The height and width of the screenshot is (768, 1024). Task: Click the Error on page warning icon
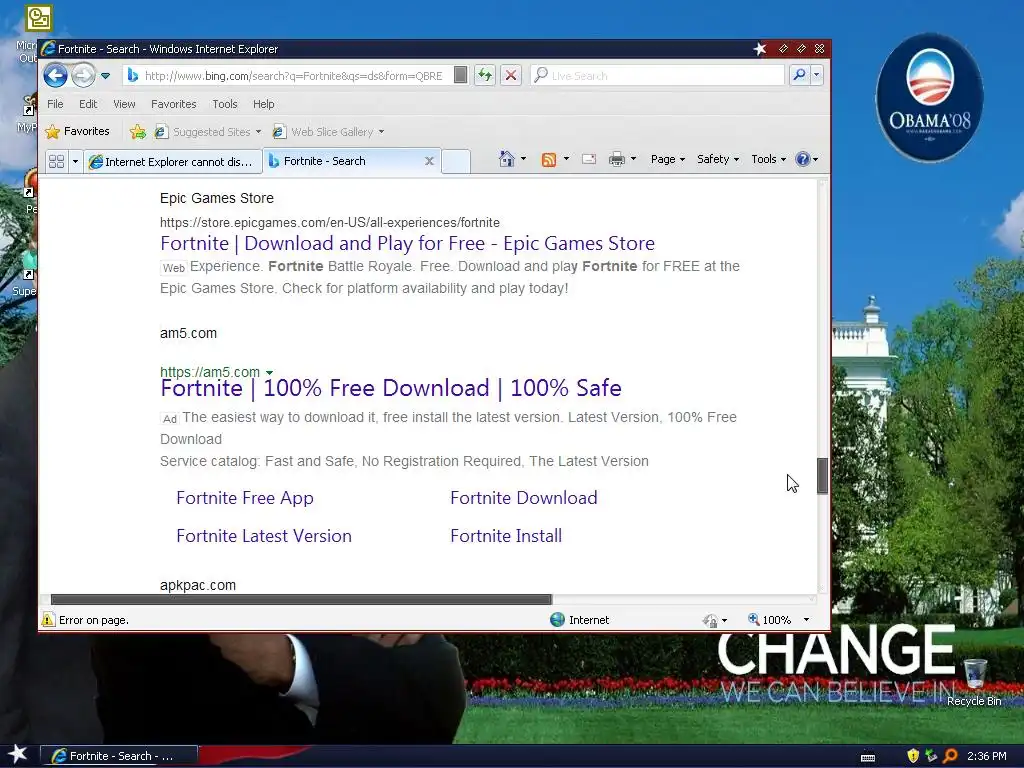(x=48, y=620)
